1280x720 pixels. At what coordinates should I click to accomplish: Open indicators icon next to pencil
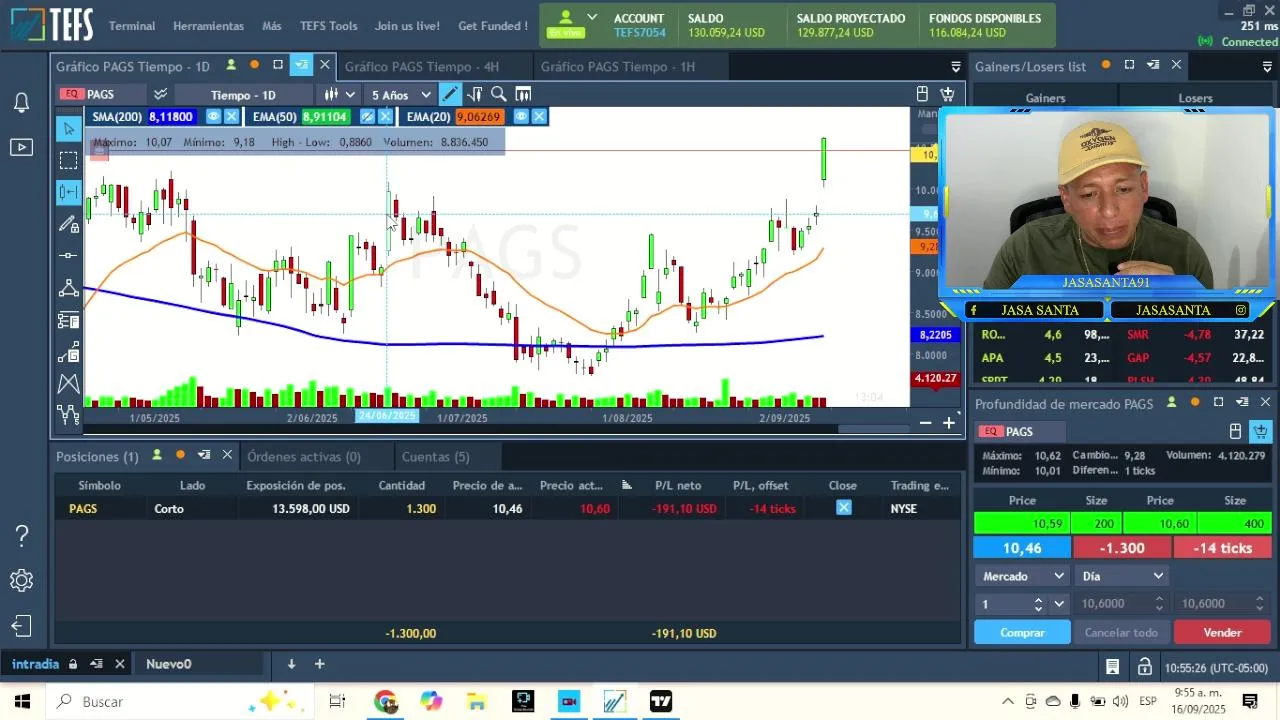coord(474,94)
